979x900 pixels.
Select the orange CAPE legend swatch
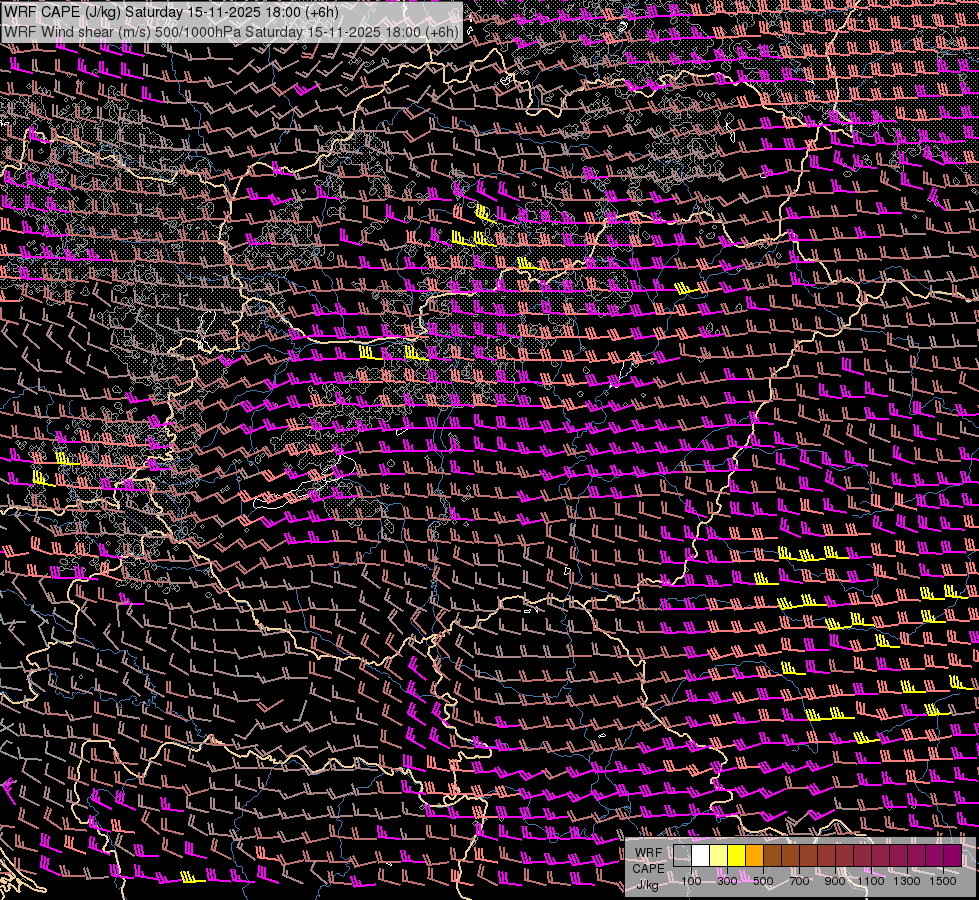[x=754, y=856]
